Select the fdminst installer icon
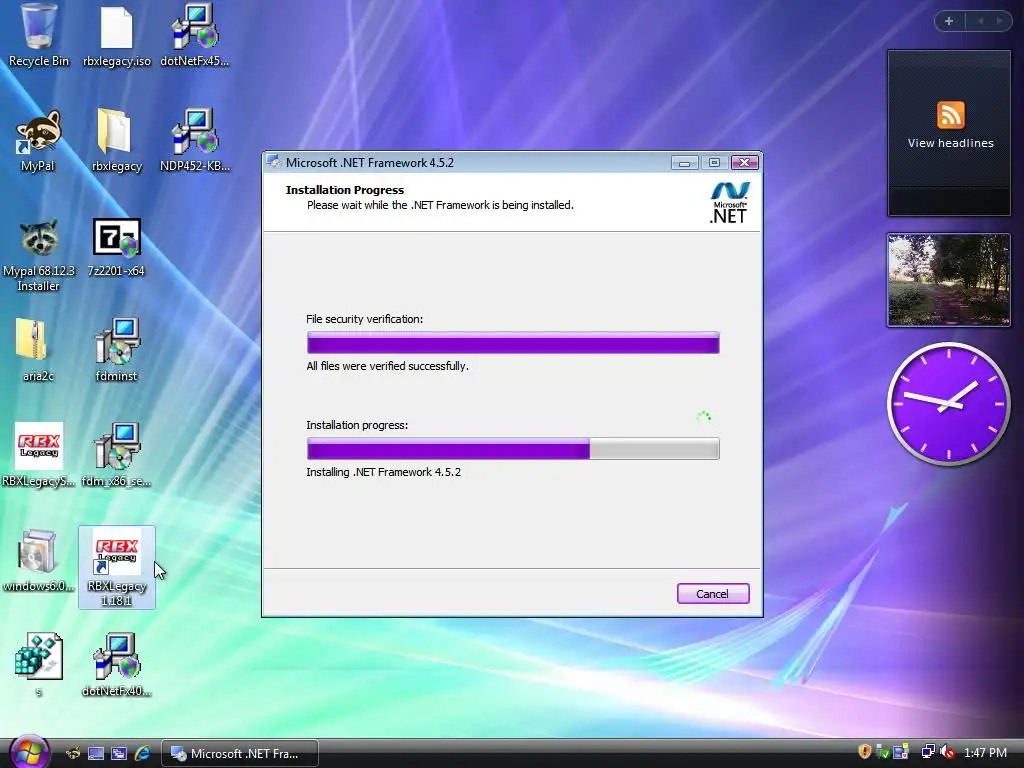The width and height of the screenshot is (1024, 768). 116,349
